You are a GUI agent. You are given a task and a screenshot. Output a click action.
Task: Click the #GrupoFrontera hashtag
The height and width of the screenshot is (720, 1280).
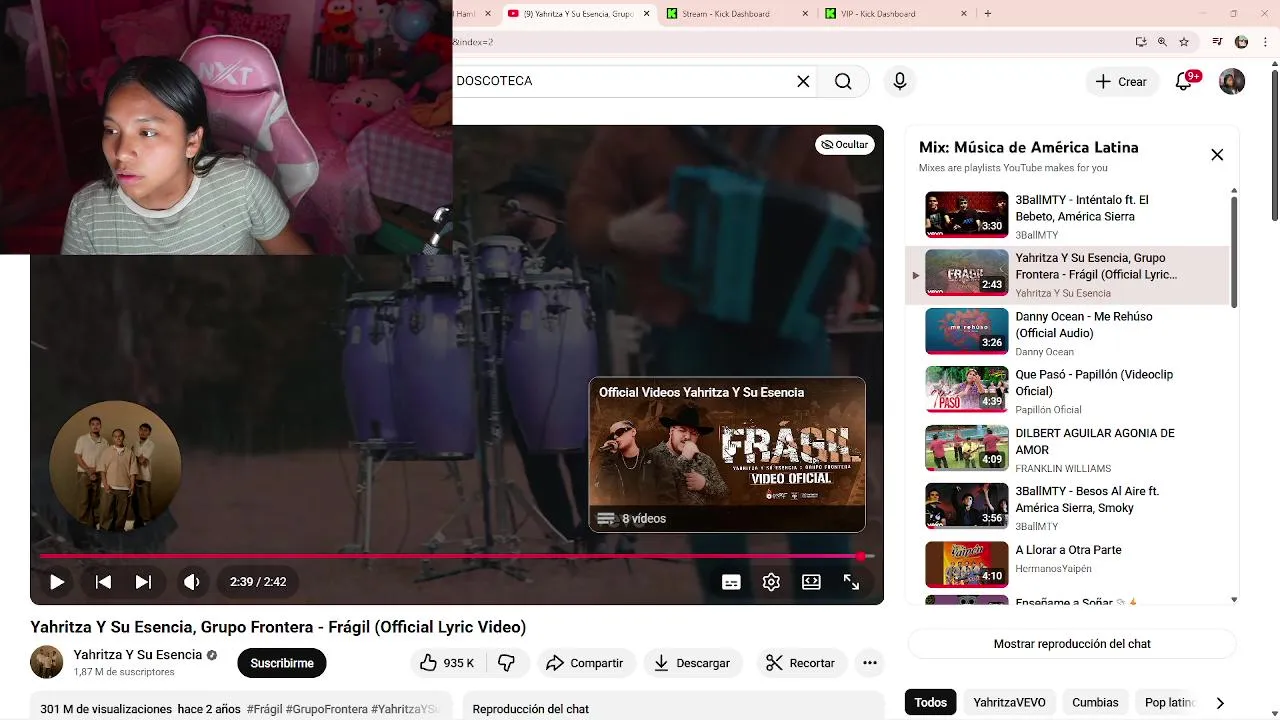pos(327,709)
